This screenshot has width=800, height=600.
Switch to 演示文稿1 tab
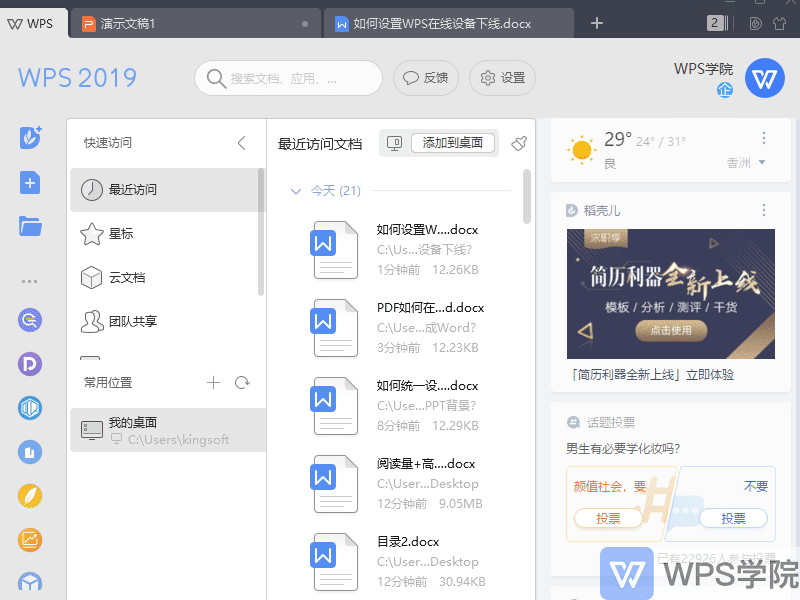click(195, 23)
